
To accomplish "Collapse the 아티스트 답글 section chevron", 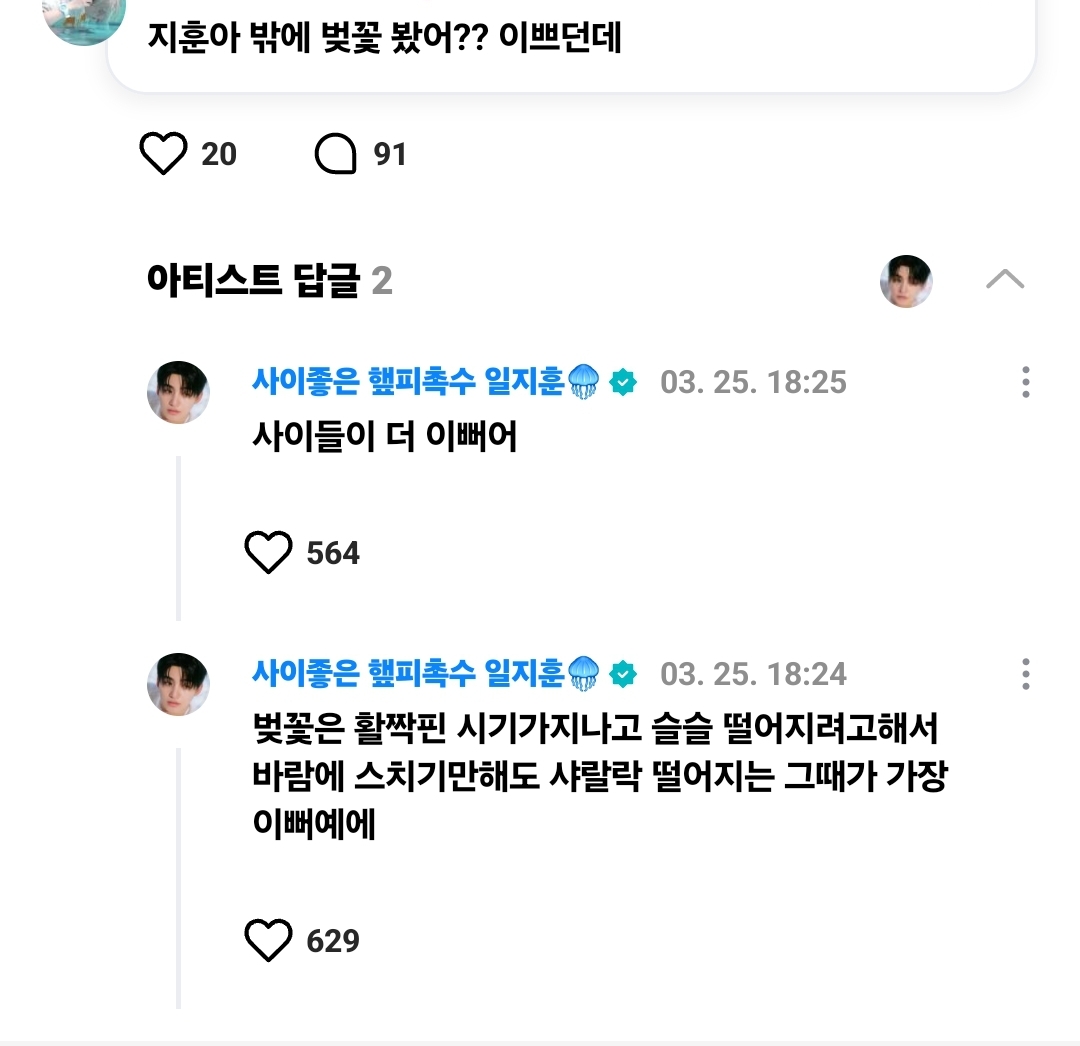I will [1005, 279].
